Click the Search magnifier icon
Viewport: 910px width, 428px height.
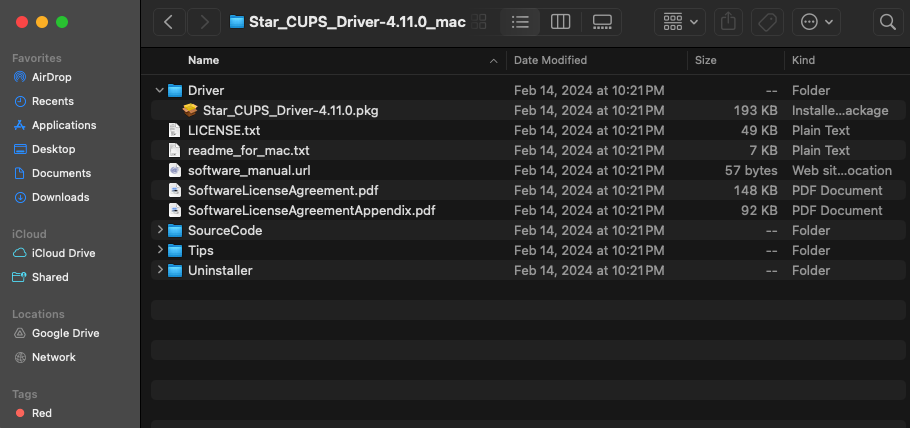(887, 22)
